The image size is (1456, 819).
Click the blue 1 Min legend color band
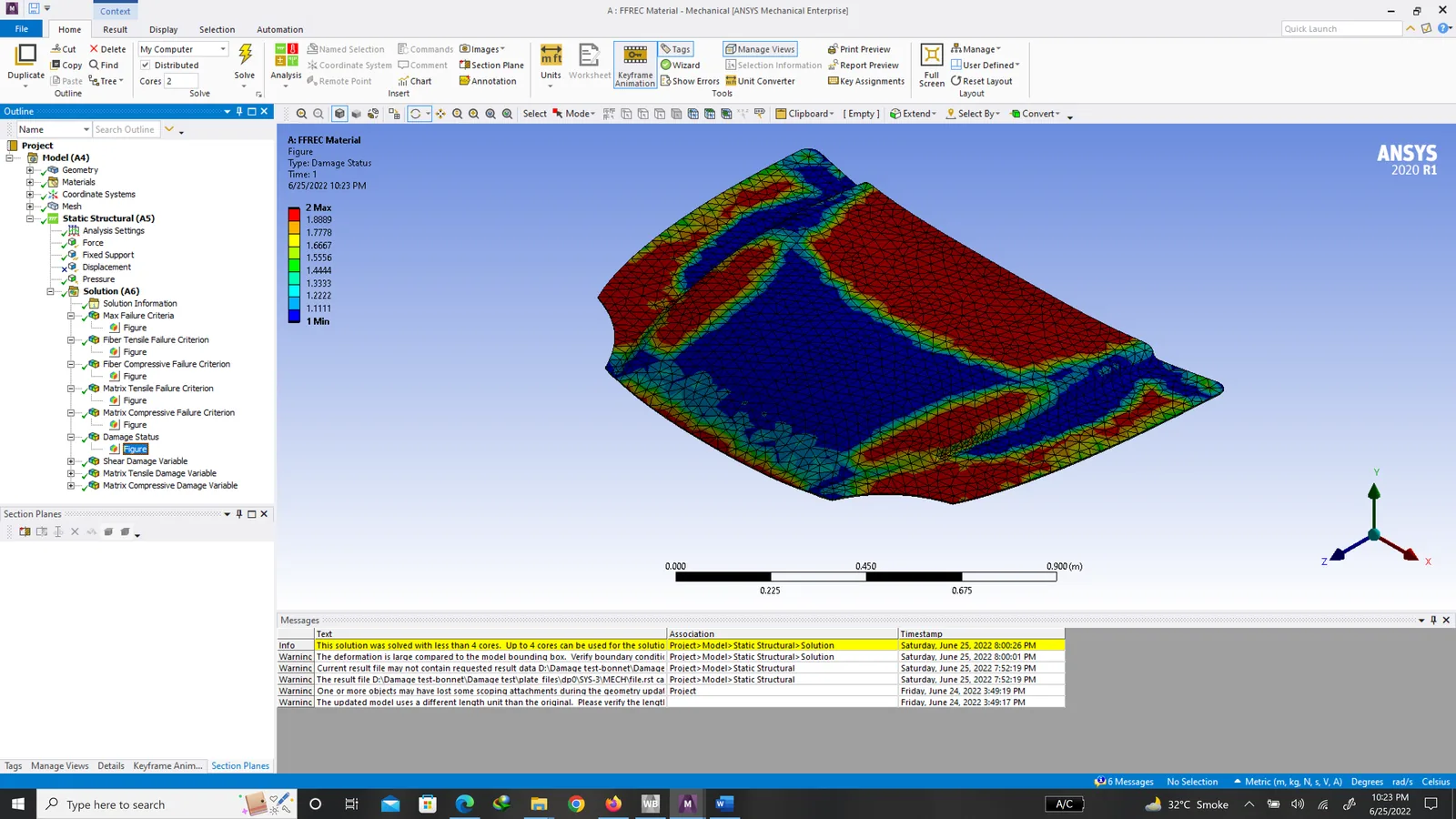[294, 316]
